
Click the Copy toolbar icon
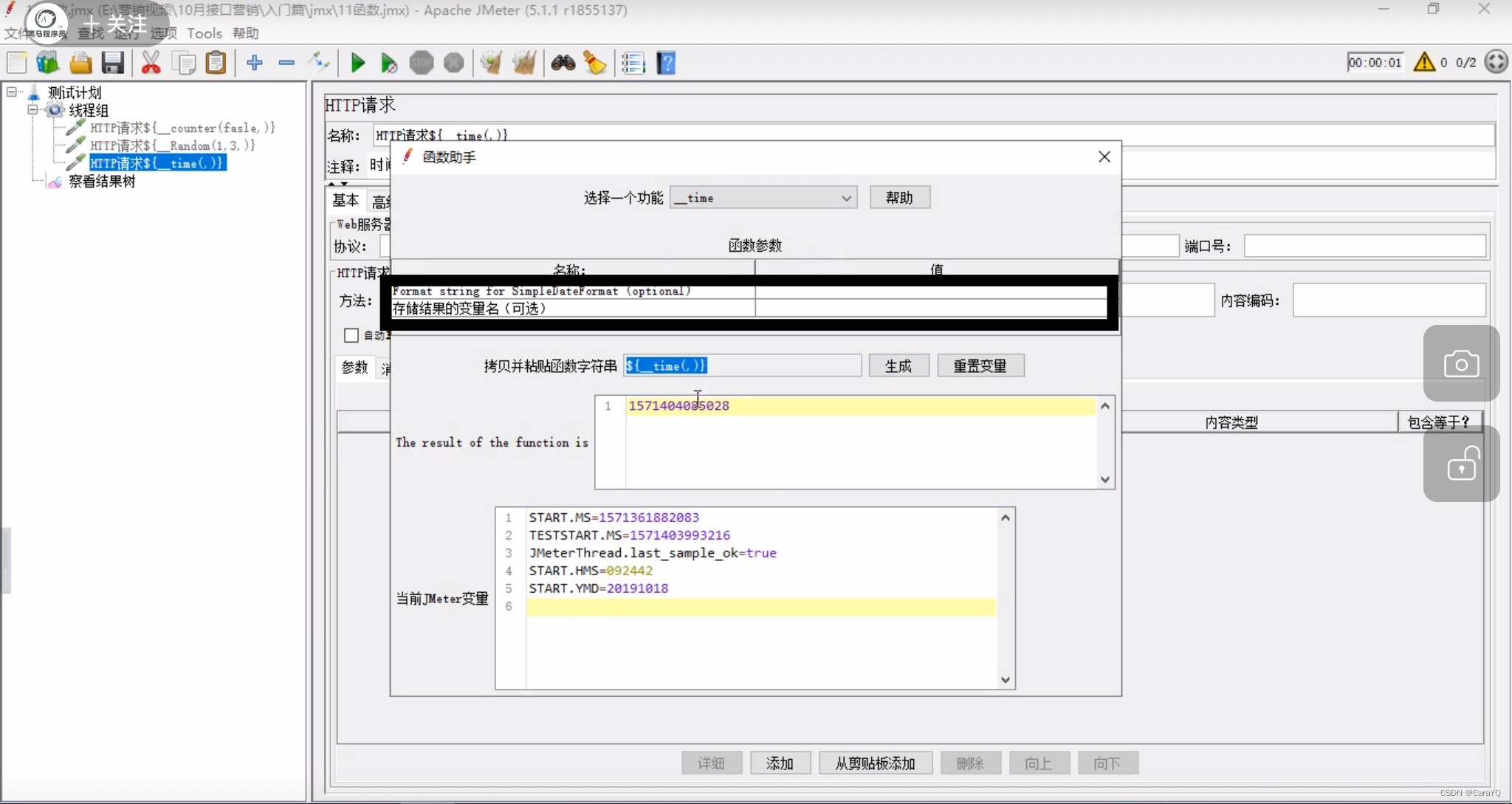click(x=184, y=63)
